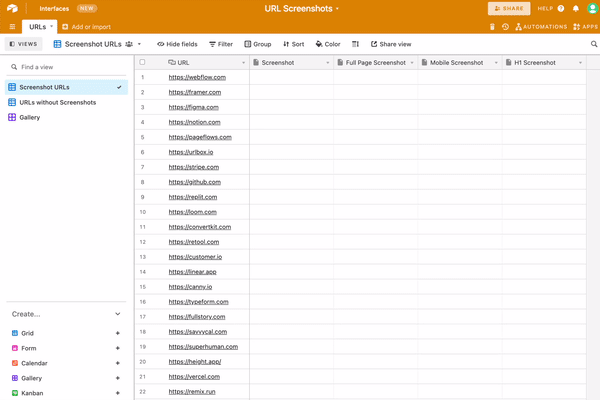Viewport: 600px width, 400px height.
Task: Expand the URL Screenshots base title dropdown
Action: point(338,8)
